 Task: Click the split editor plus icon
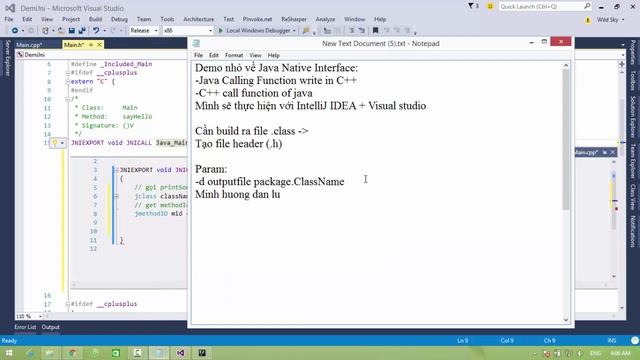click(x=622, y=64)
